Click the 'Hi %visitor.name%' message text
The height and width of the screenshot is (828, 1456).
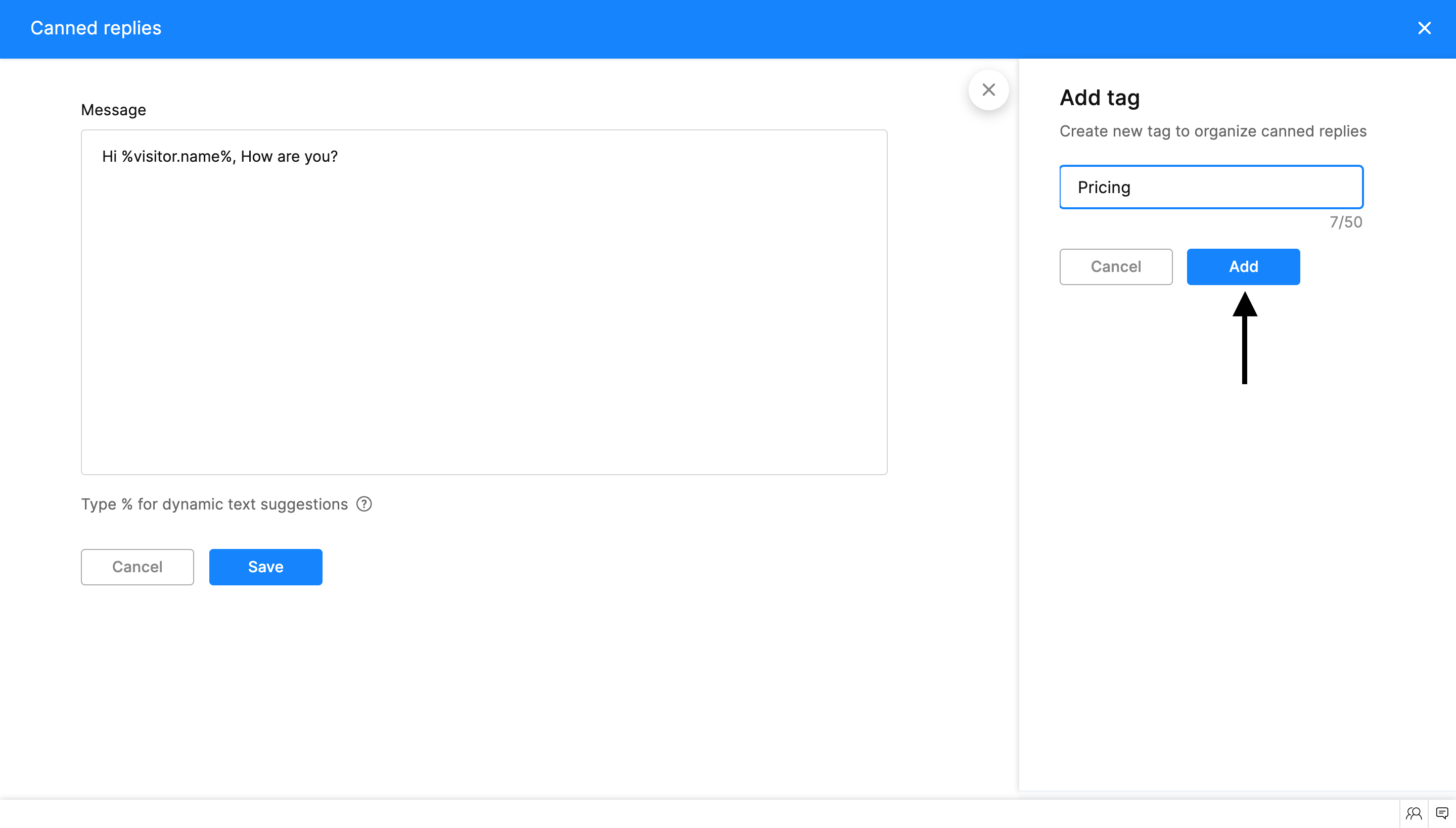tap(219, 156)
